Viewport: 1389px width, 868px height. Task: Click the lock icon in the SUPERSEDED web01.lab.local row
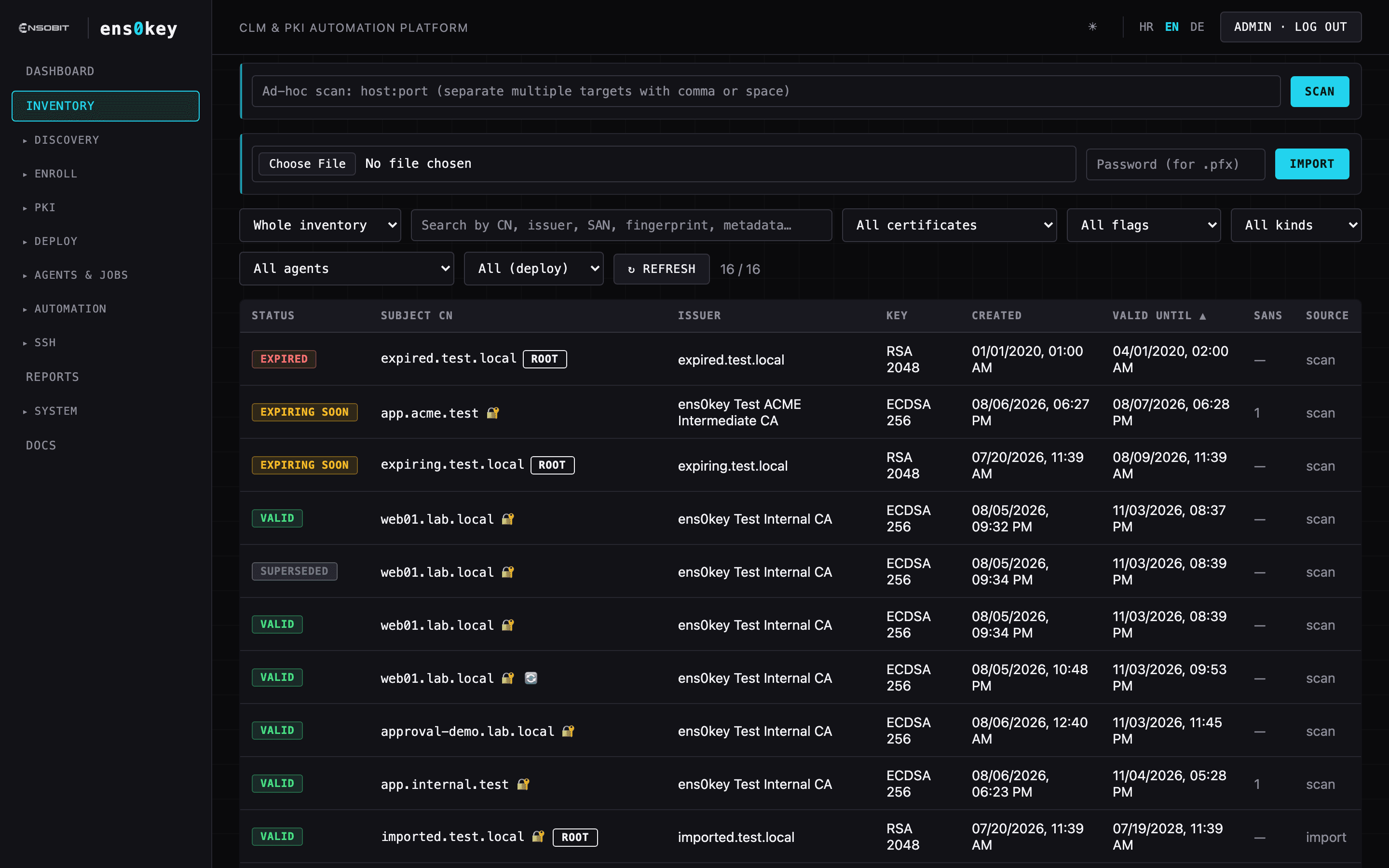click(x=507, y=572)
